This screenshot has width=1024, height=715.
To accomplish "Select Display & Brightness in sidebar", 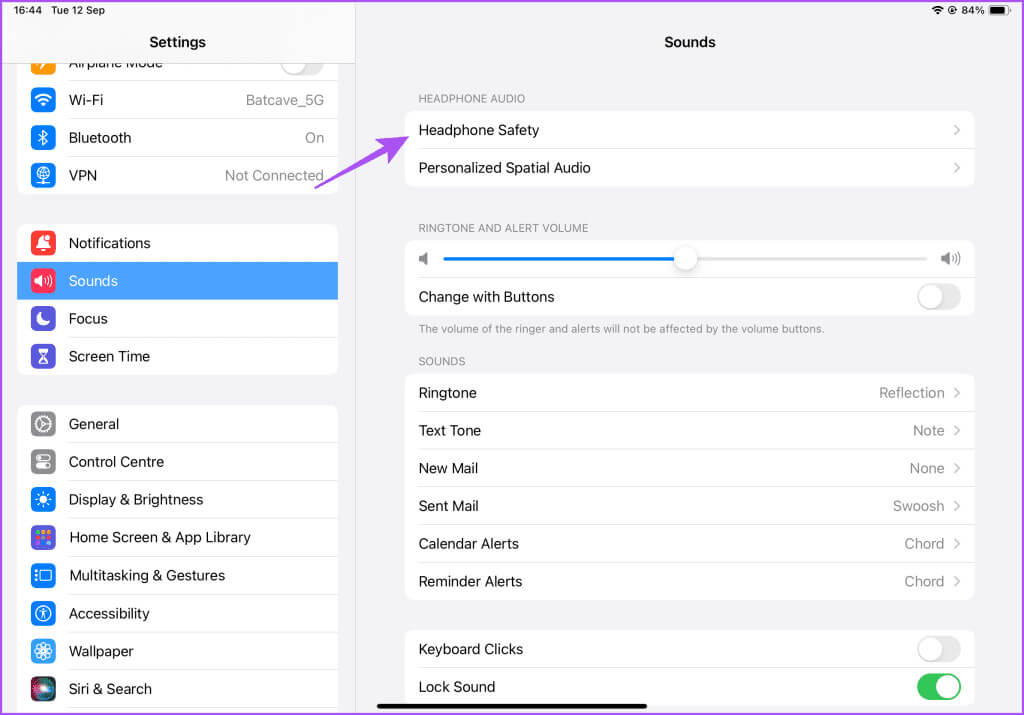I will [x=136, y=500].
